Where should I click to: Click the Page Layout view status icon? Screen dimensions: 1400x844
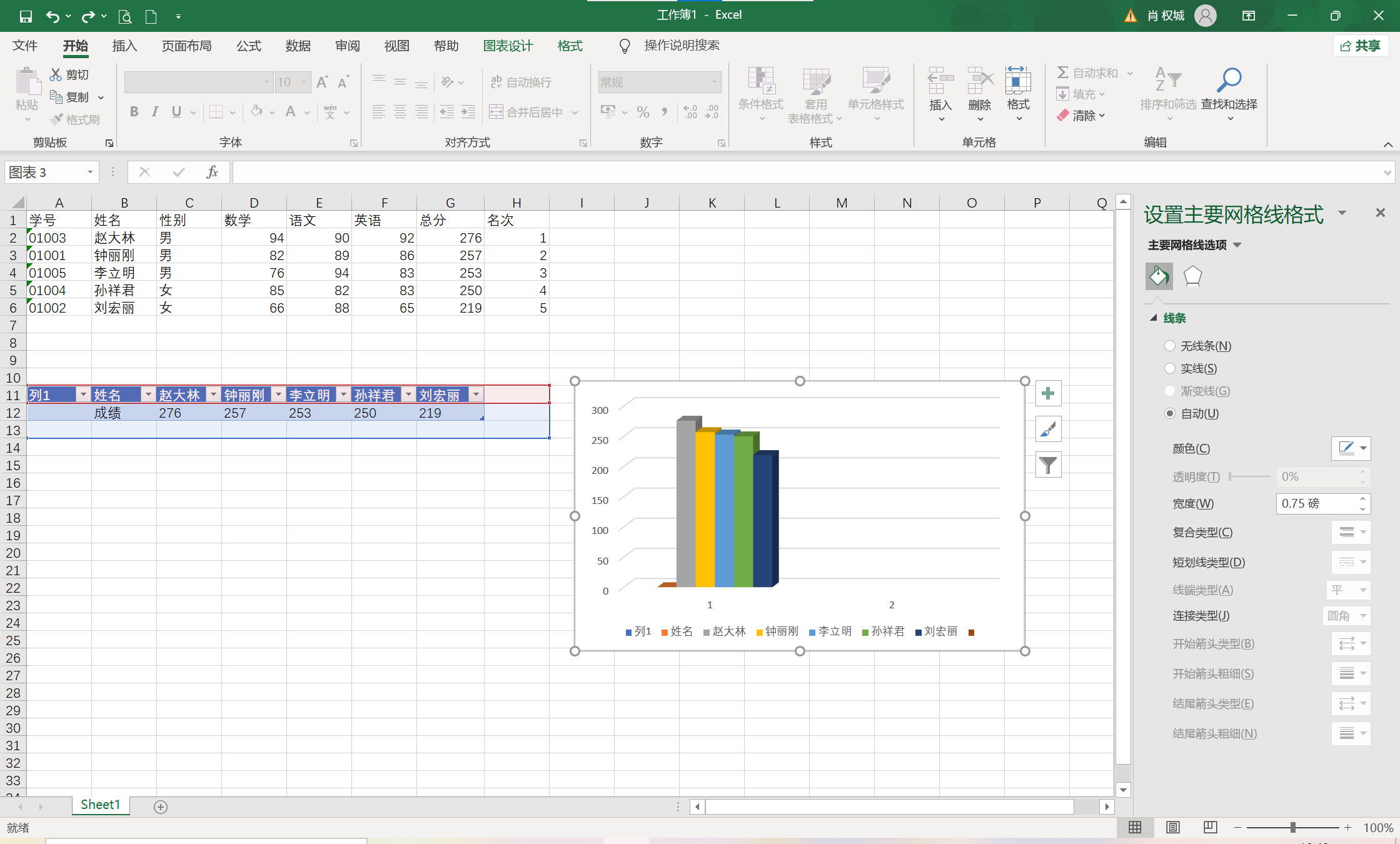coord(1172,827)
